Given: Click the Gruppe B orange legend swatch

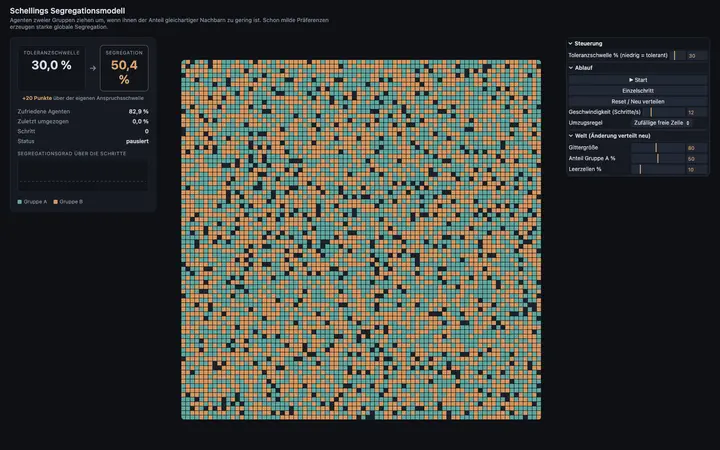Looking at the screenshot, I should [56, 202].
